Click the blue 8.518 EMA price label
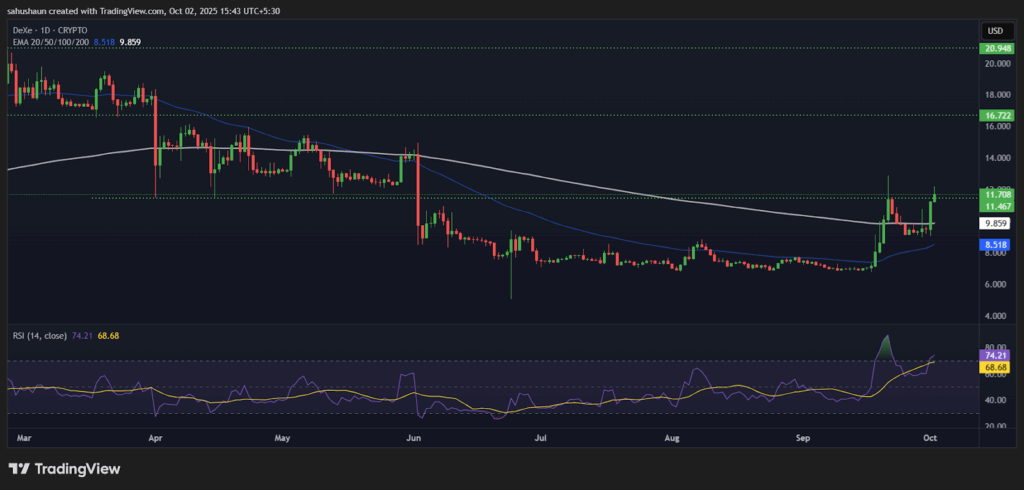Viewport: 1024px width, 490px height. click(x=995, y=245)
